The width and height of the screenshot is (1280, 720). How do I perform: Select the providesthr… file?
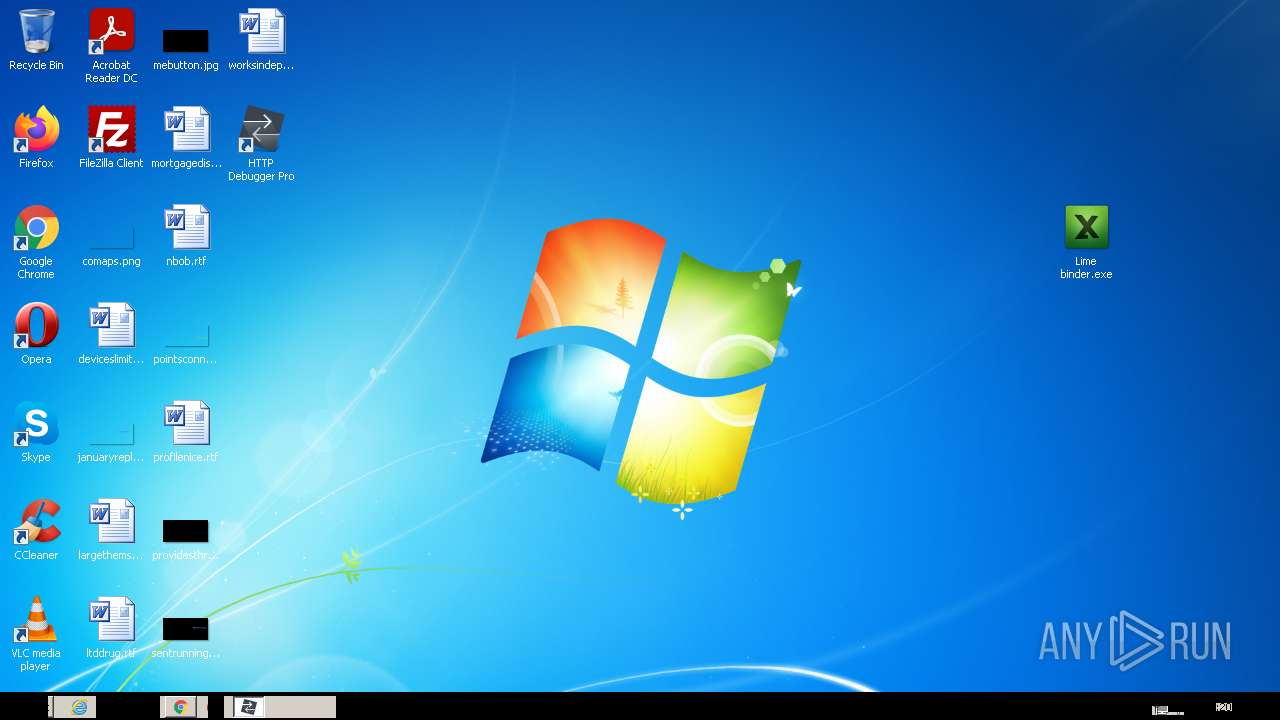[186, 538]
